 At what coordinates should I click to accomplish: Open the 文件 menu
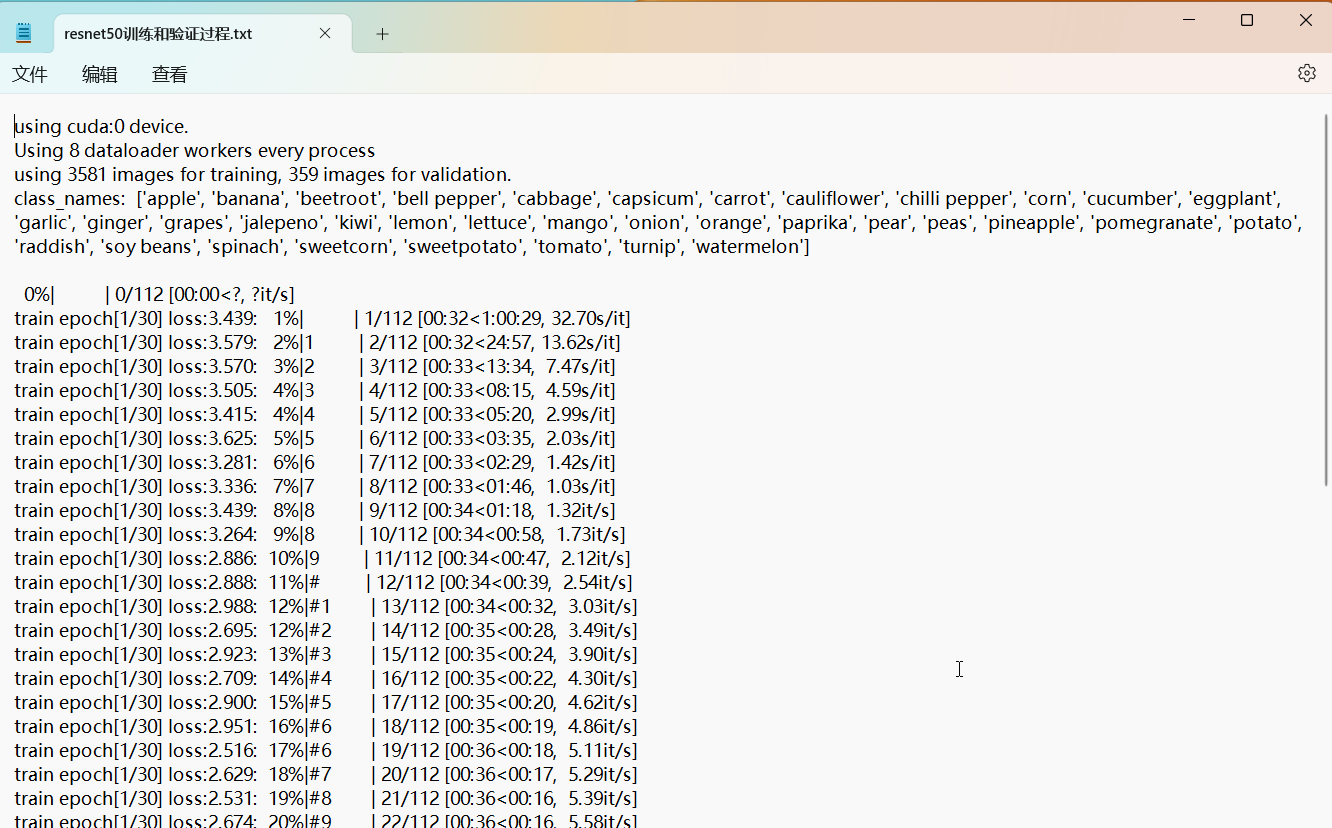coord(30,74)
